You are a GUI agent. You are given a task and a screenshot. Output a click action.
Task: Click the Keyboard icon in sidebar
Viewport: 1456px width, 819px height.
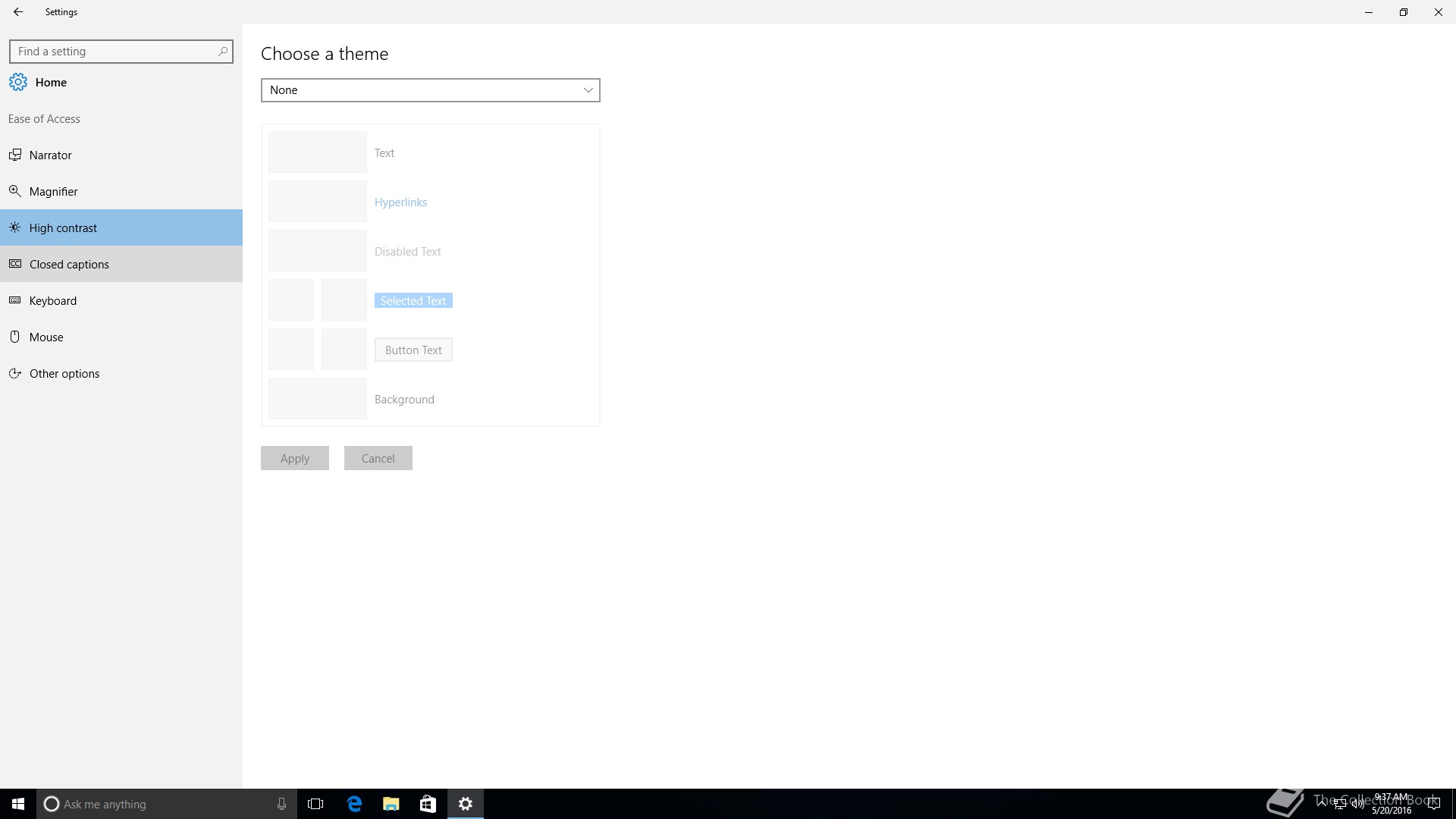click(14, 300)
